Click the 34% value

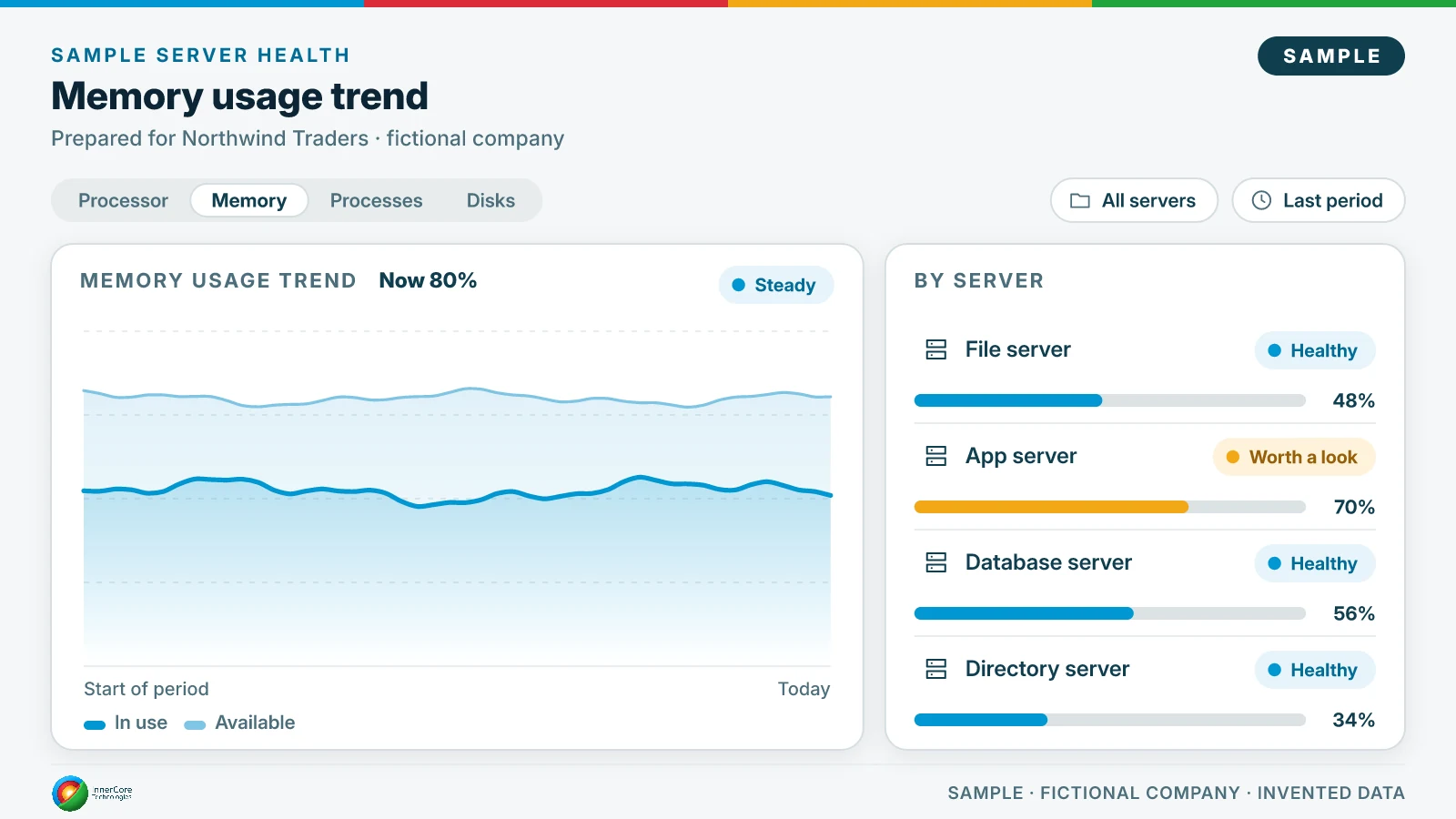click(x=1353, y=720)
